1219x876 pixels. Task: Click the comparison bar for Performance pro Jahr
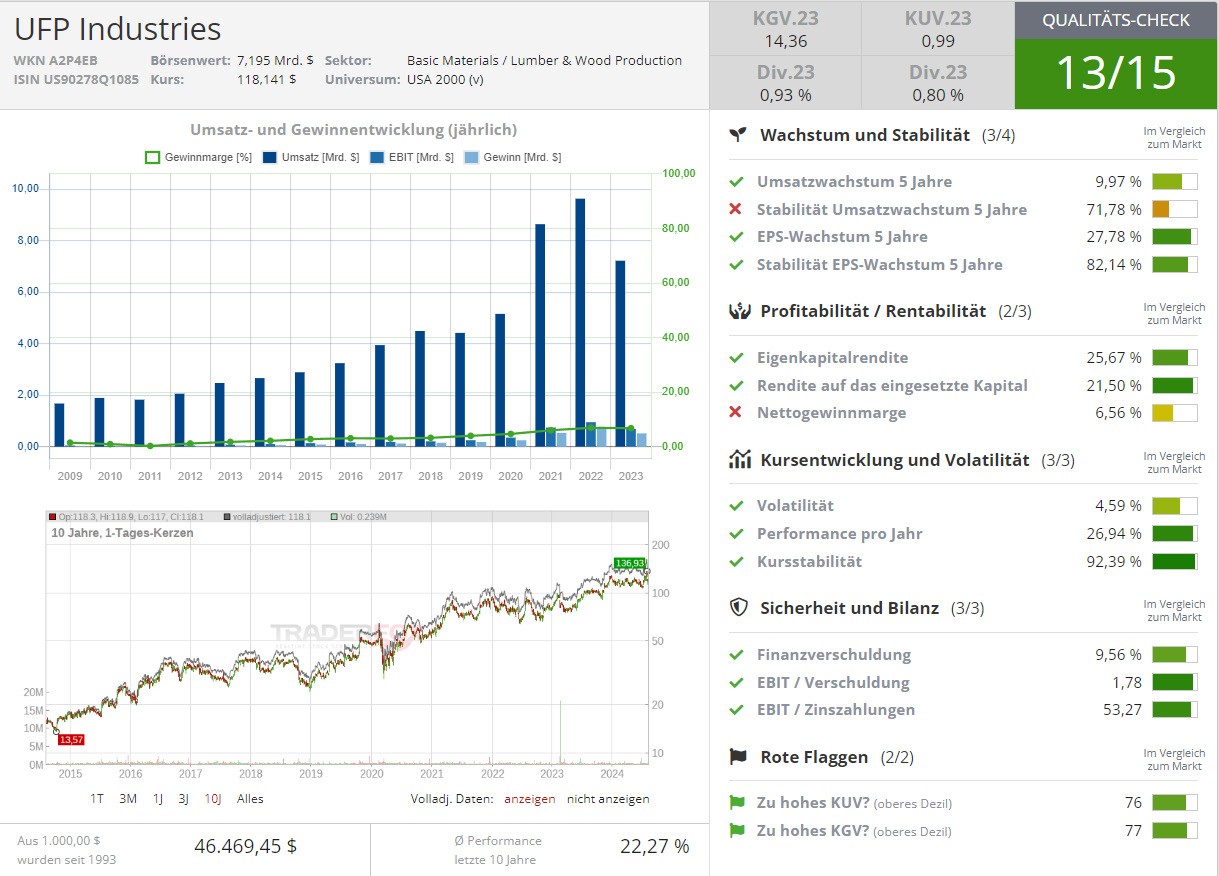[x=1174, y=534]
